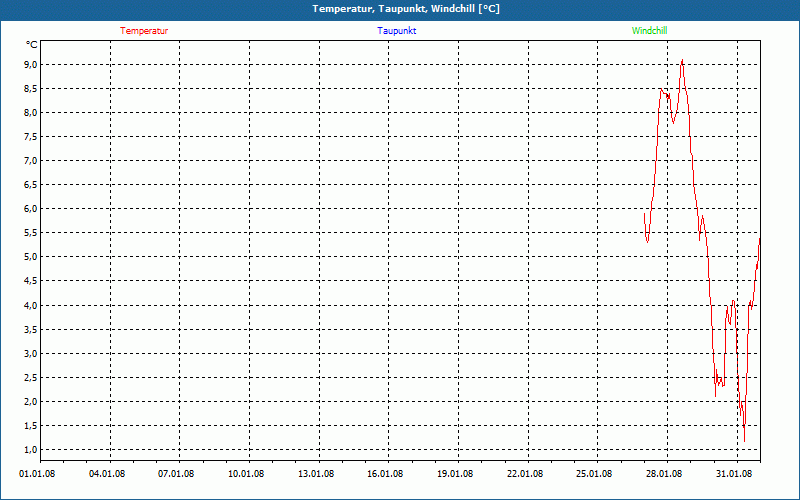Click the 22.01.08 date label
The image size is (800, 500).
[x=525, y=473]
